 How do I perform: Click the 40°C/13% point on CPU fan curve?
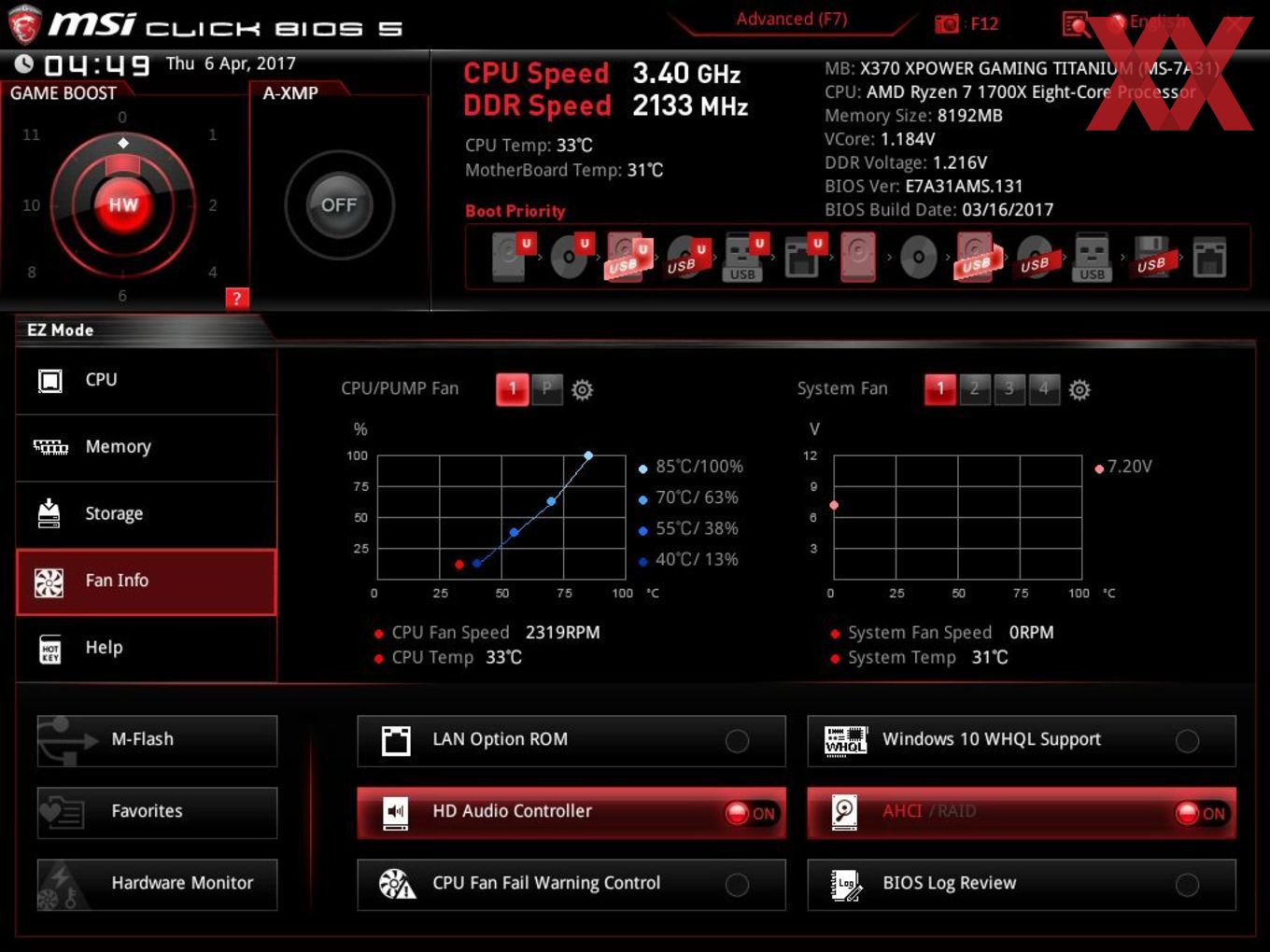pyautogui.click(x=477, y=563)
